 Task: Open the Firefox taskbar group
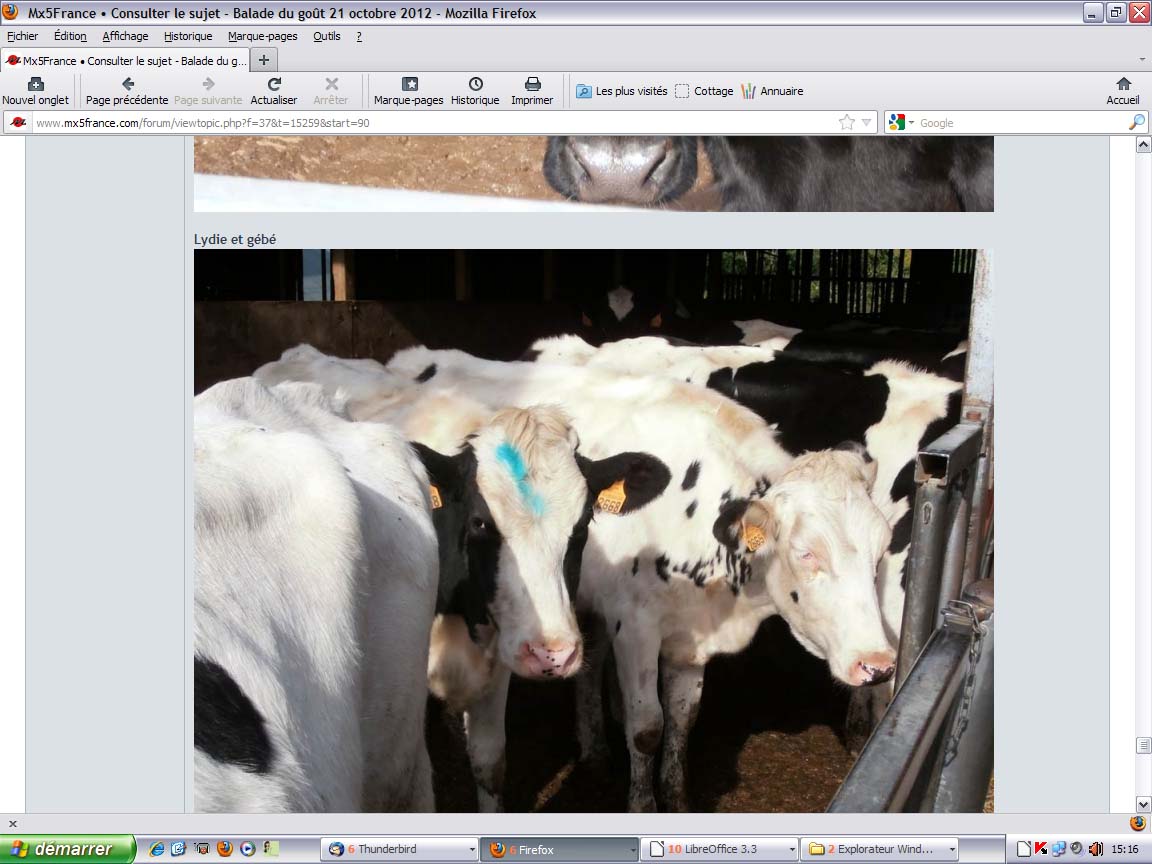[559, 849]
